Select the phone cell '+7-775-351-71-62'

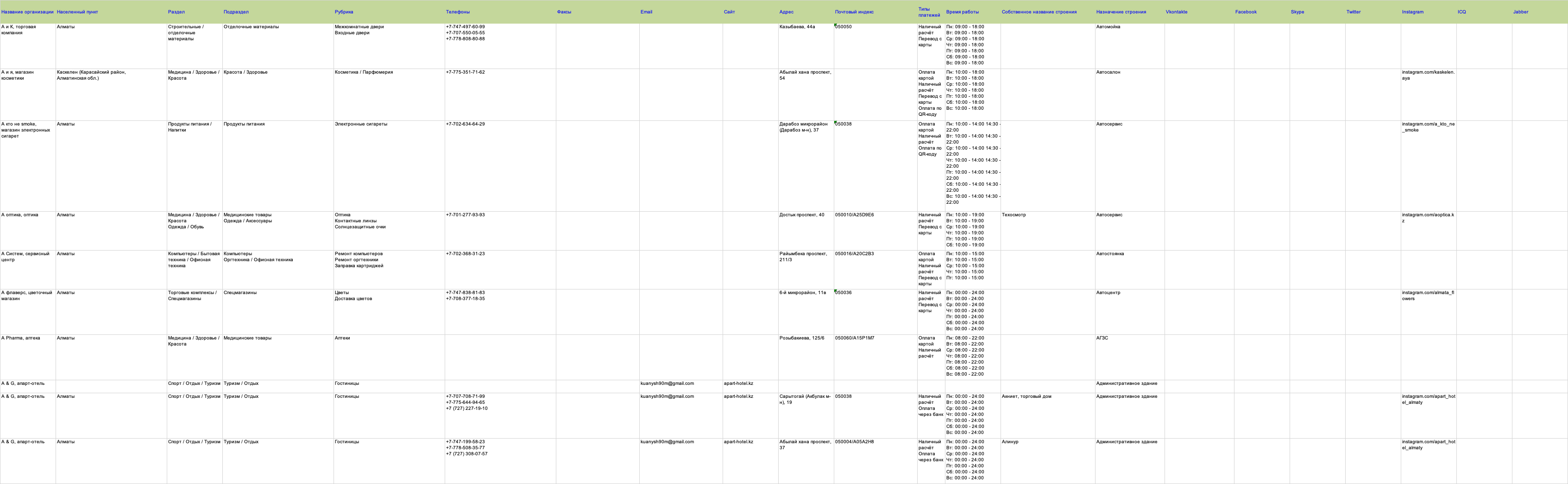[x=500, y=95]
